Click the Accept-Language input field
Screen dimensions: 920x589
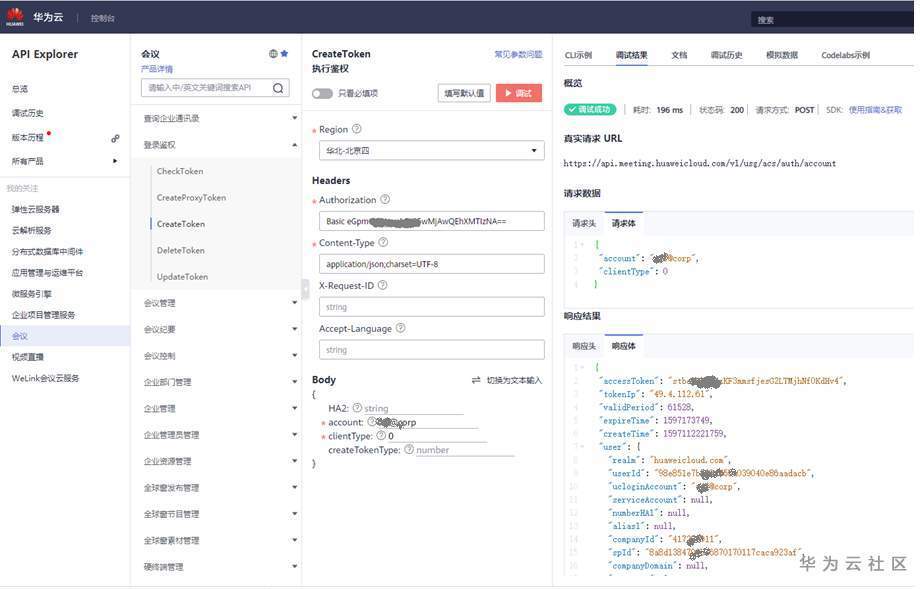click(432, 350)
